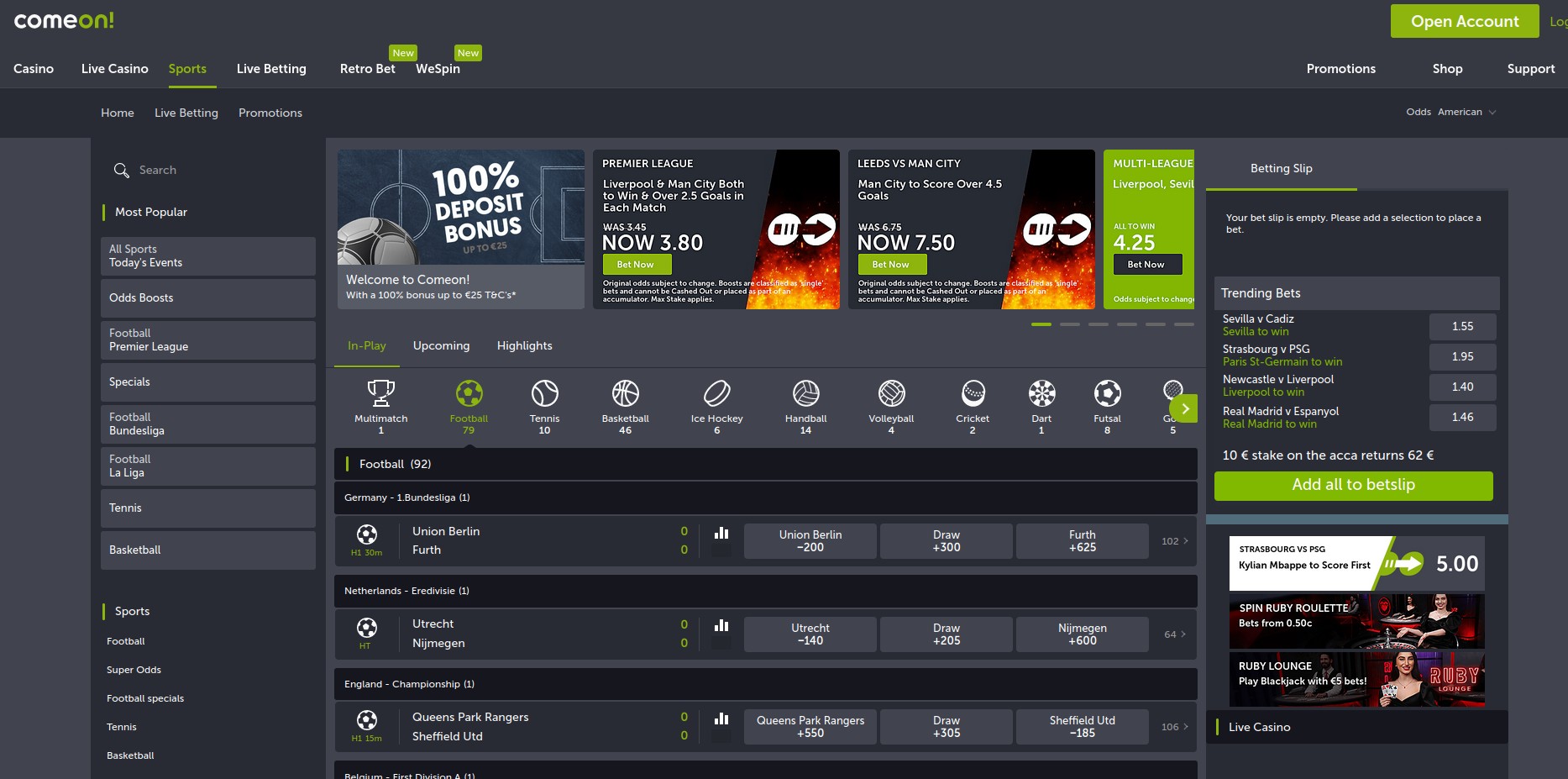Click the Open Account button
1568x779 pixels.
pyautogui.click(x=1464, y=21)
